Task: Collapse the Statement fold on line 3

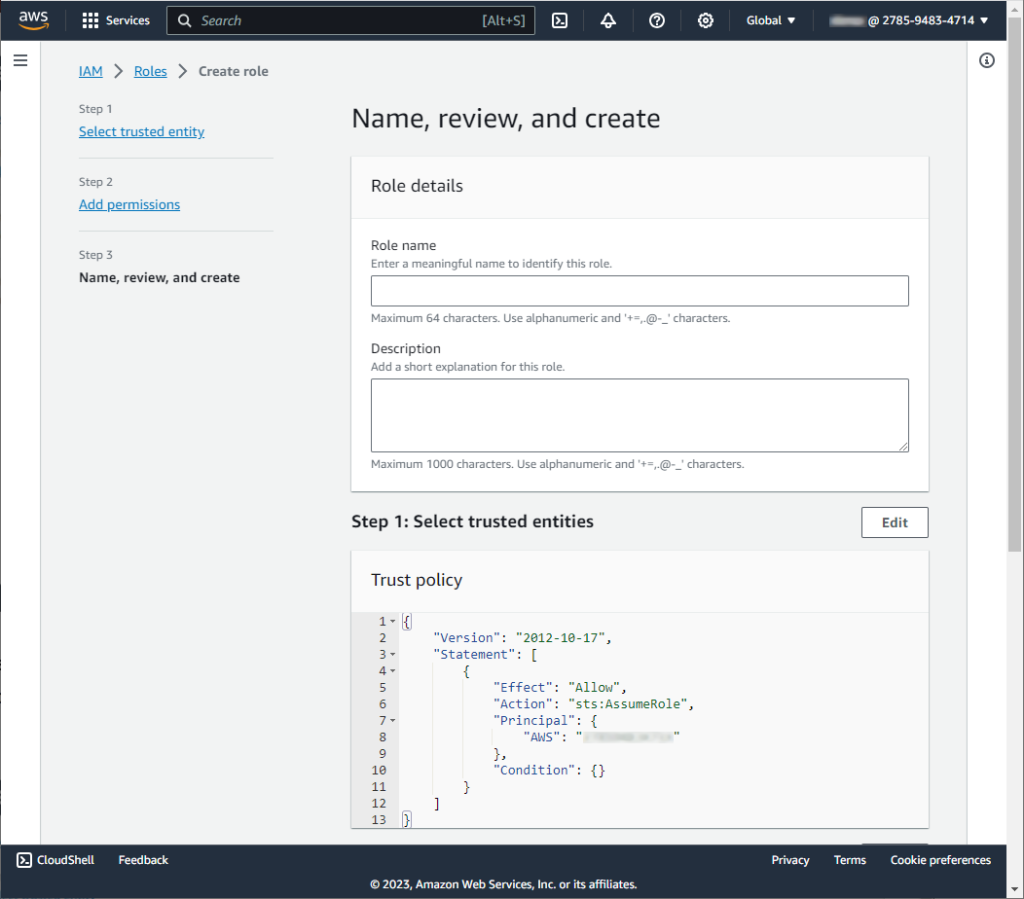Action: point(392,654)
